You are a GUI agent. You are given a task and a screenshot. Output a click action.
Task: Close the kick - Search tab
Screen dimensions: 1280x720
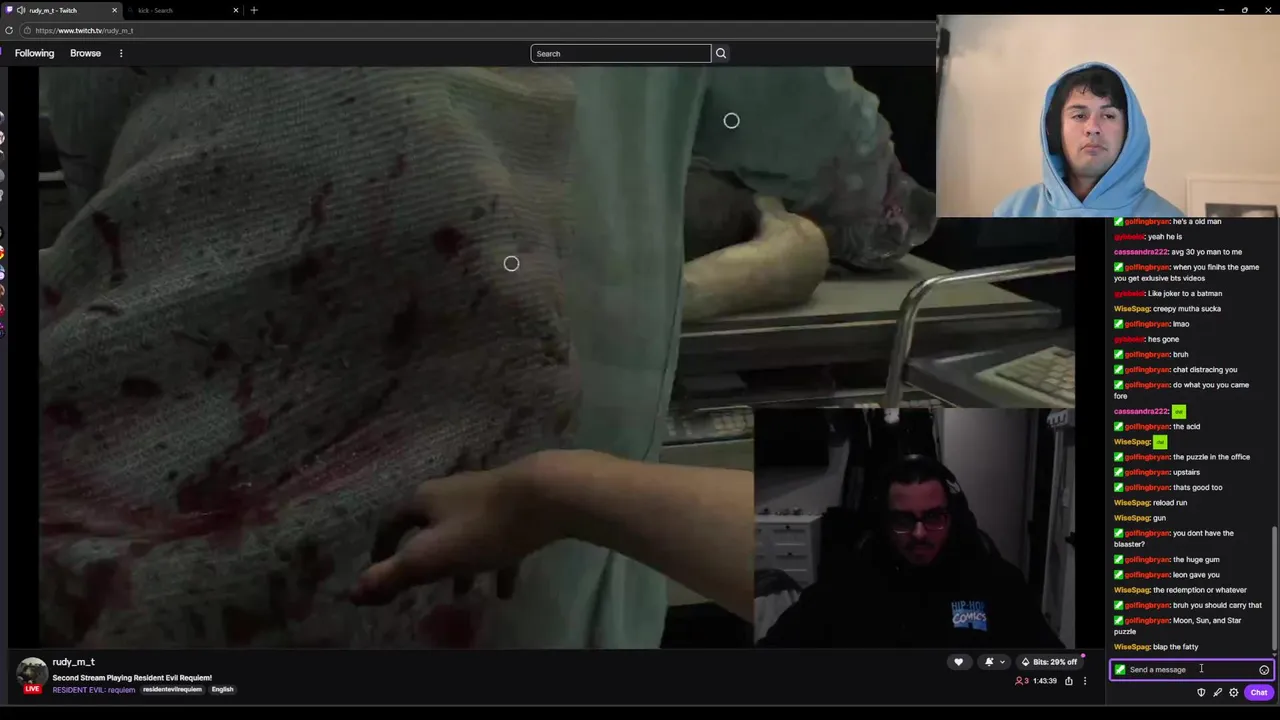(x=236, y=10)
